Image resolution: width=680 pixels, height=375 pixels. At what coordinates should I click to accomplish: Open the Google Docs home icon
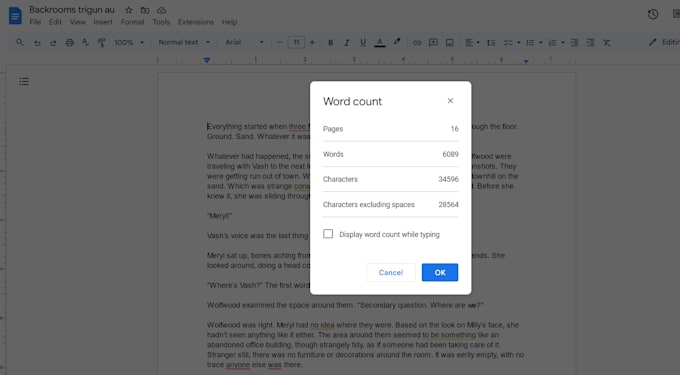click(x=15, y=16)
